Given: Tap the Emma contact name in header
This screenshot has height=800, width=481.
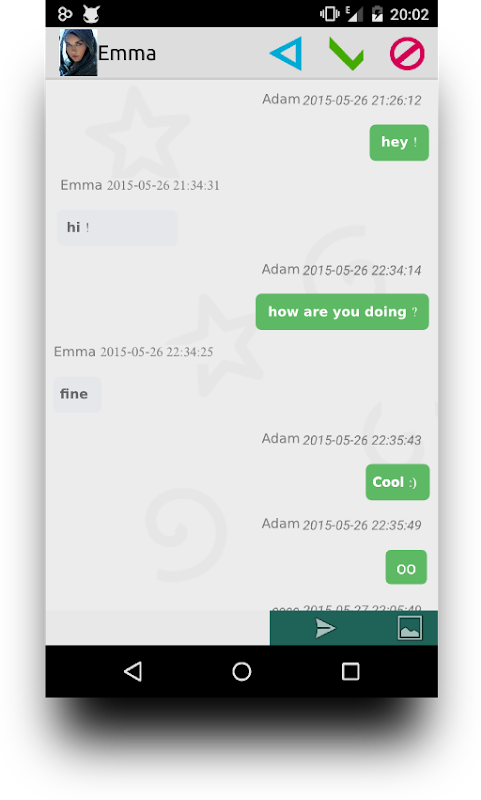Looking at the screenshot, I should tap(127, 53).
